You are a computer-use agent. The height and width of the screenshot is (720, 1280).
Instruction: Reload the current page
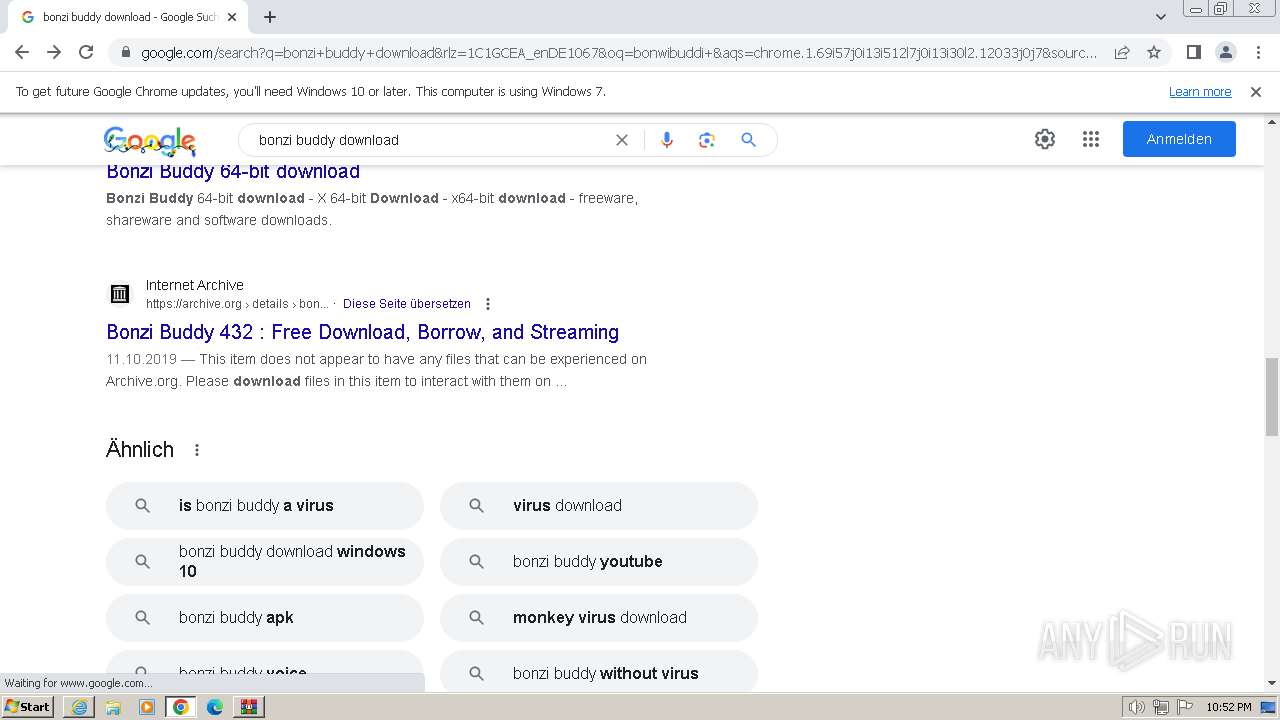pyautogui.click(x=86, y=52)
